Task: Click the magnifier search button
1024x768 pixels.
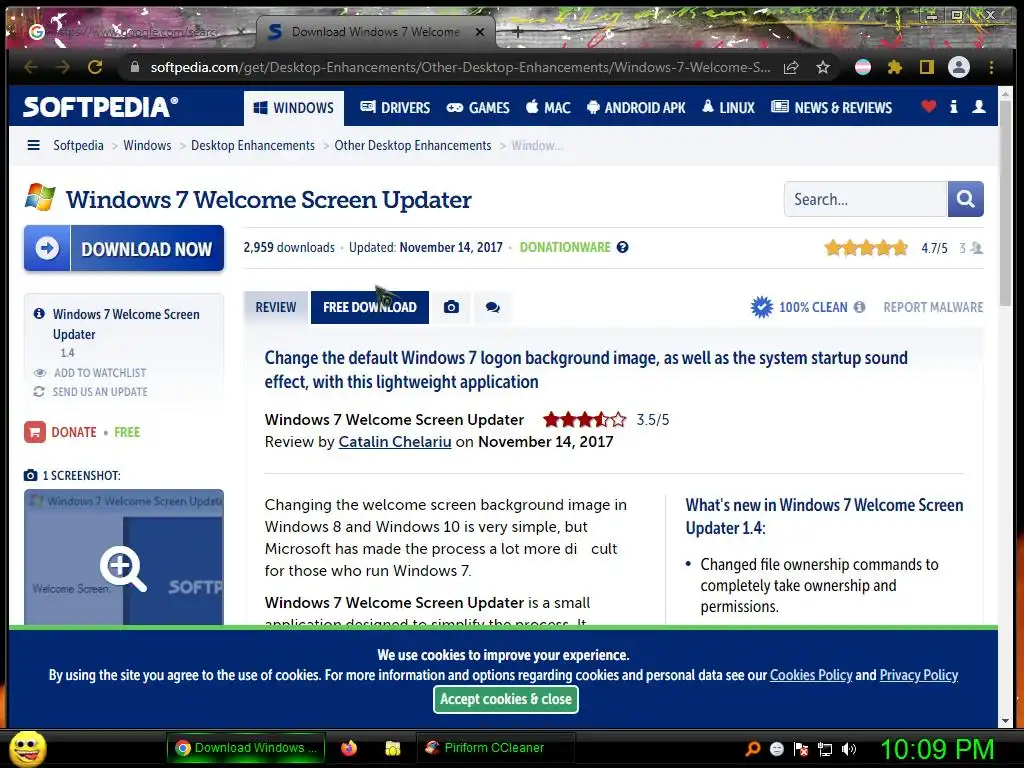Action: point(965,199)
